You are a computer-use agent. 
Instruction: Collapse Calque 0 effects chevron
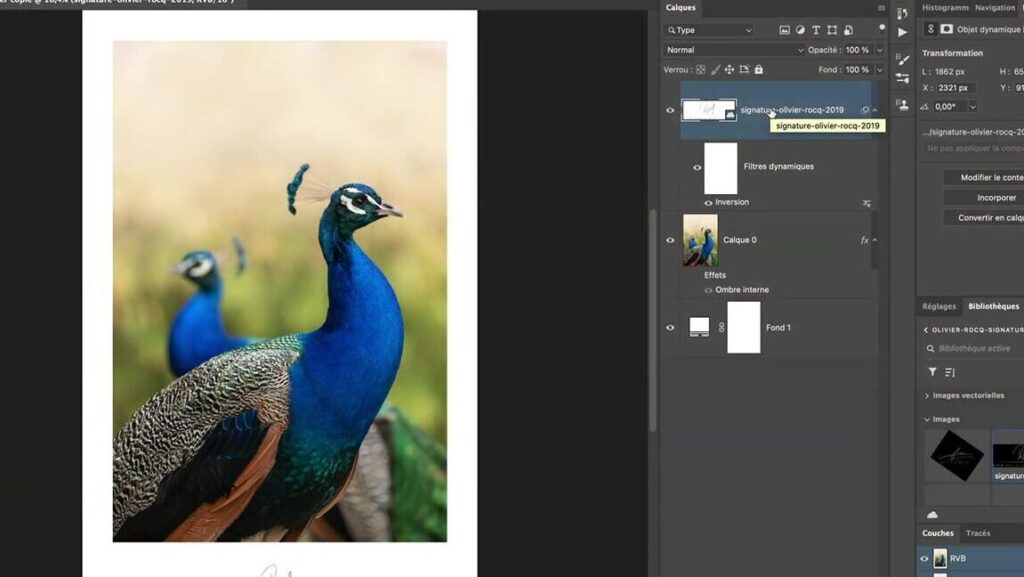coord(875,240)
